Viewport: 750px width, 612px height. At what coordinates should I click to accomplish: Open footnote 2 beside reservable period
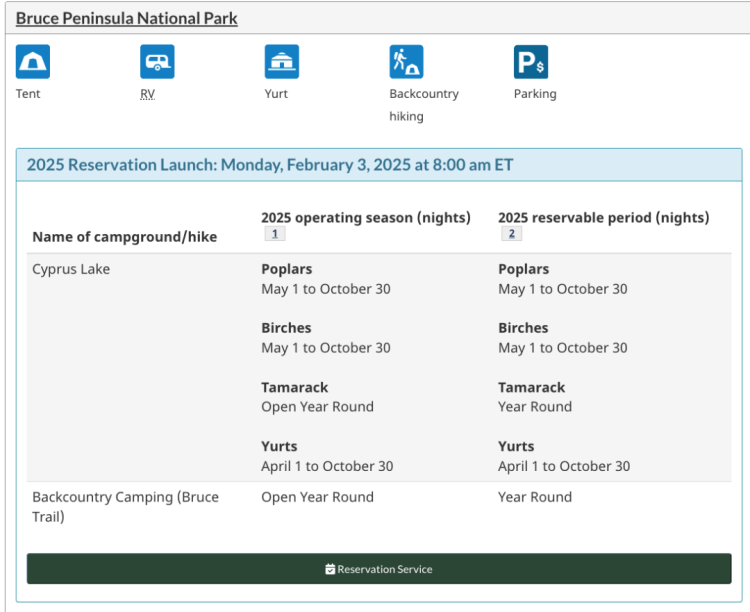[512, 234]
